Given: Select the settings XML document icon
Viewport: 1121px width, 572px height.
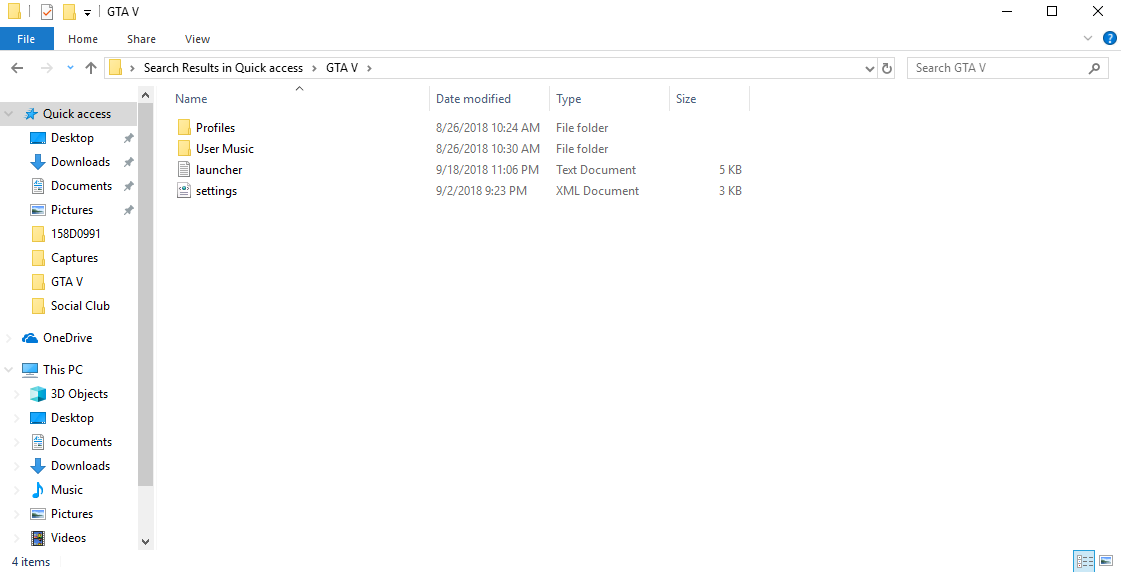Looking at the screenshot, I should tap(184, 191).
